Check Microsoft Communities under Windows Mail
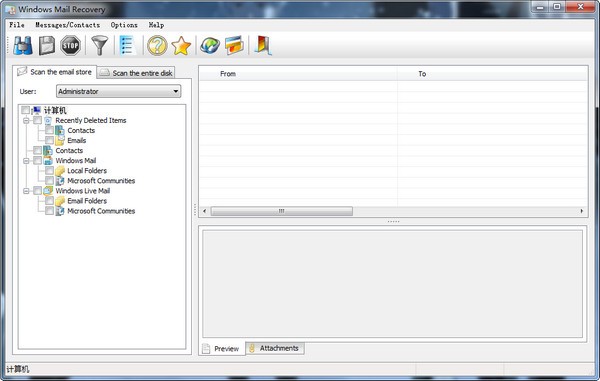Screen dimensions: 600x381 click(x=49, y=181)
